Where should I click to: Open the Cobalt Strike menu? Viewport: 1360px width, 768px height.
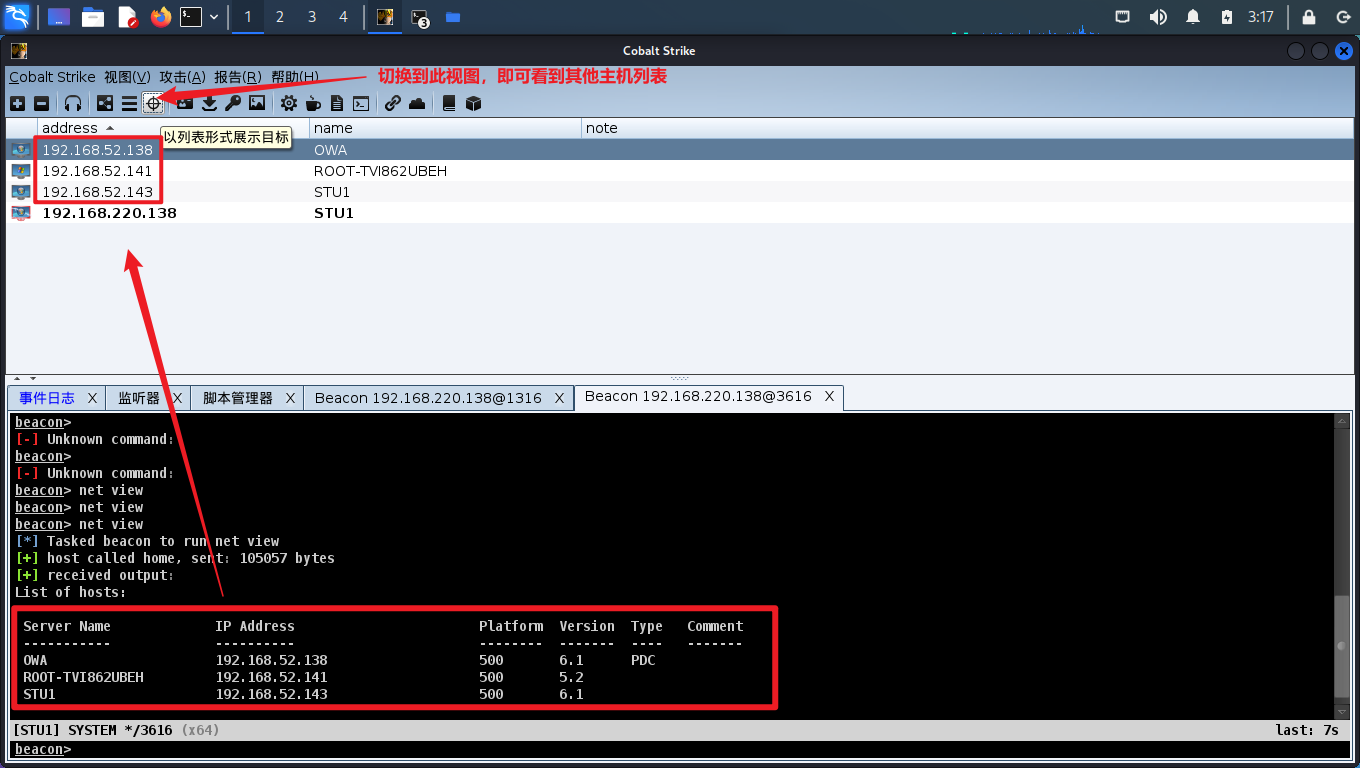[52, 77]
